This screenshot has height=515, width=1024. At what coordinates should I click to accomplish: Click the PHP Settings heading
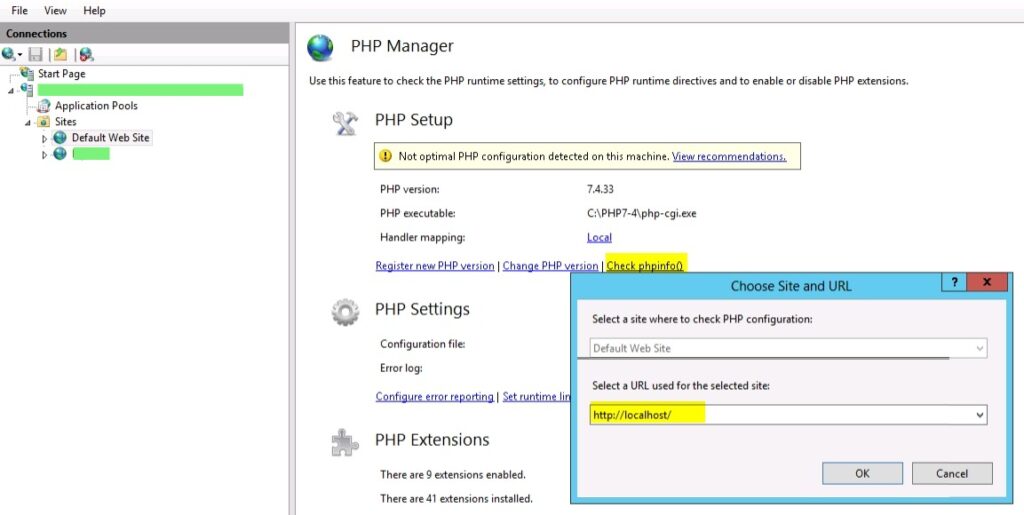coord(422,309)
